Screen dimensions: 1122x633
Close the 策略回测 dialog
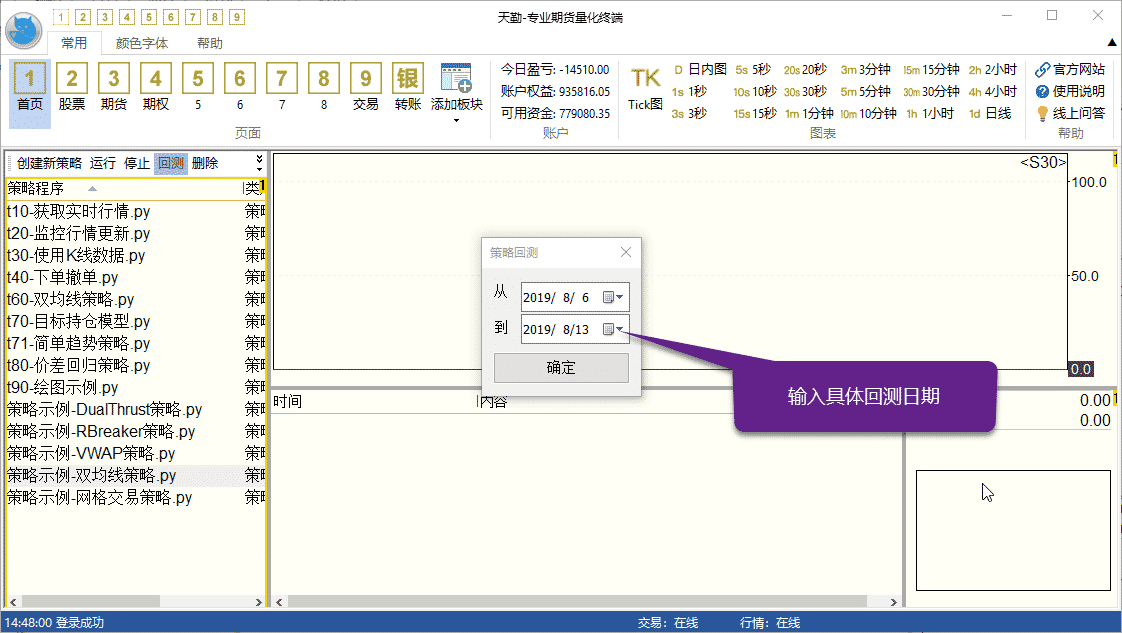(x=626, y=253)
